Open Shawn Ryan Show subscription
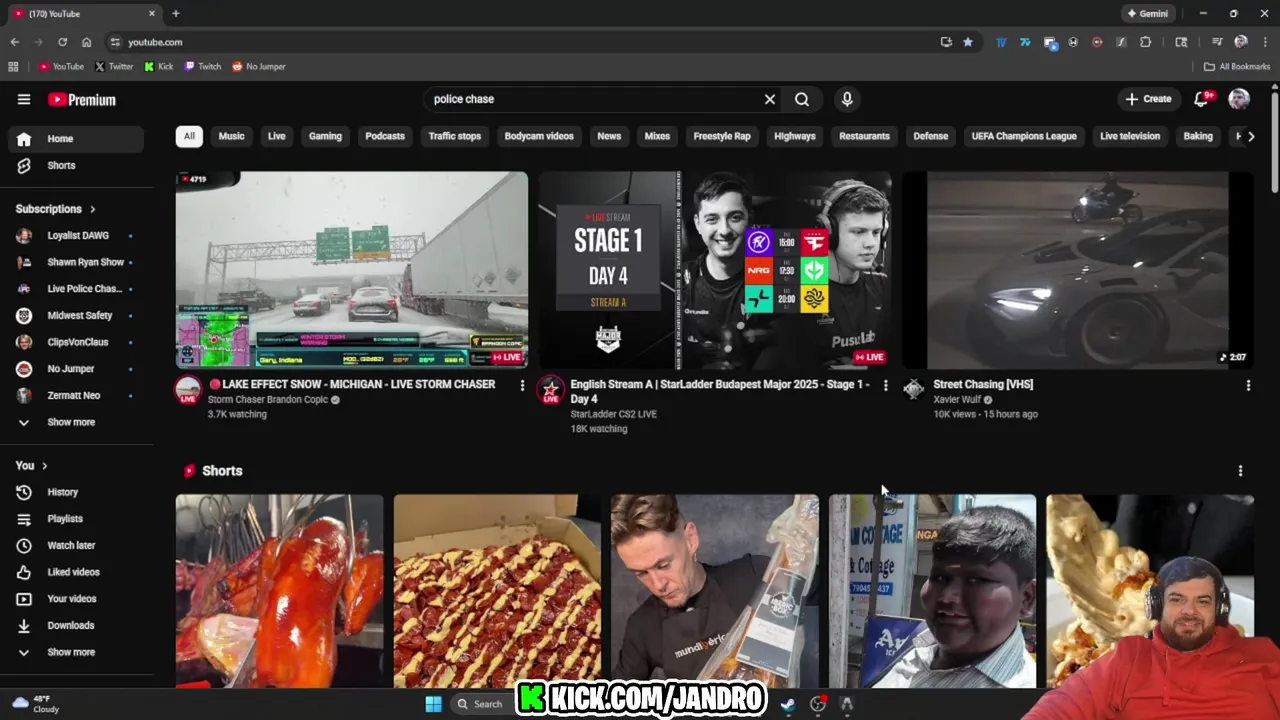 [x=76, y=262]
